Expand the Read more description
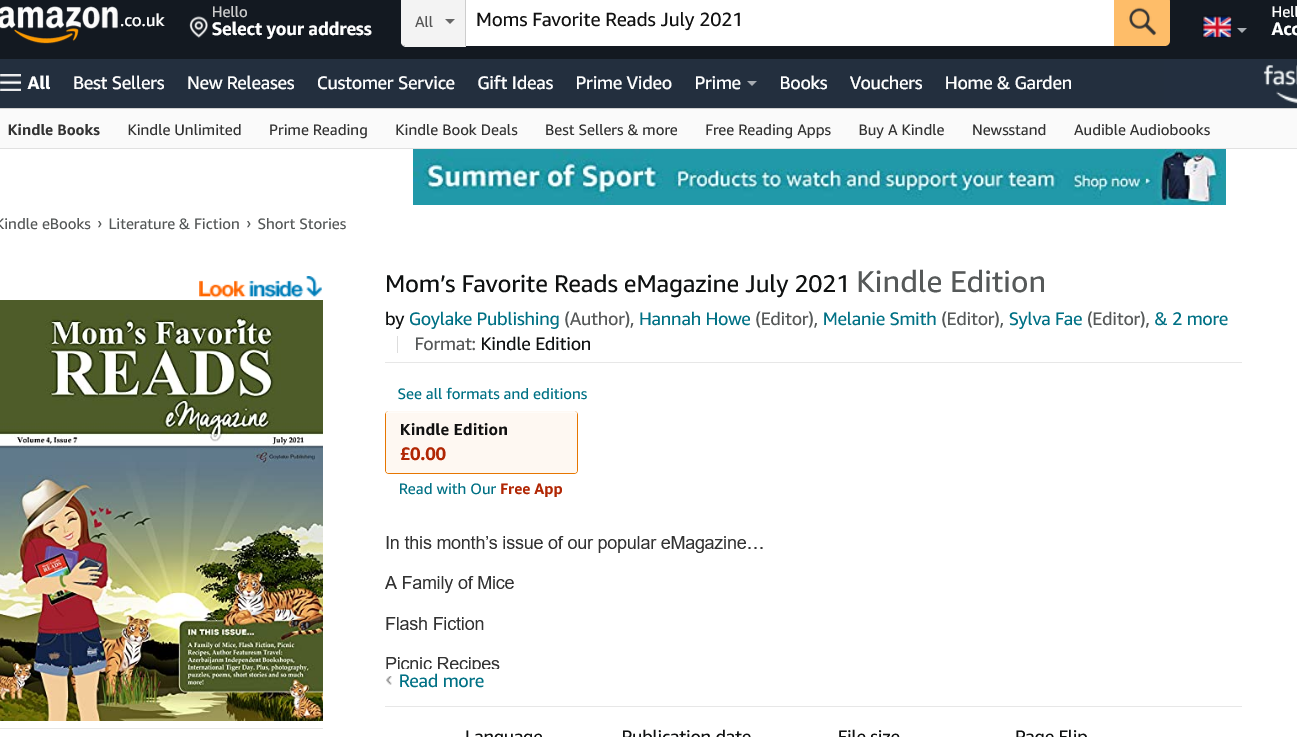 coord(441,680)
